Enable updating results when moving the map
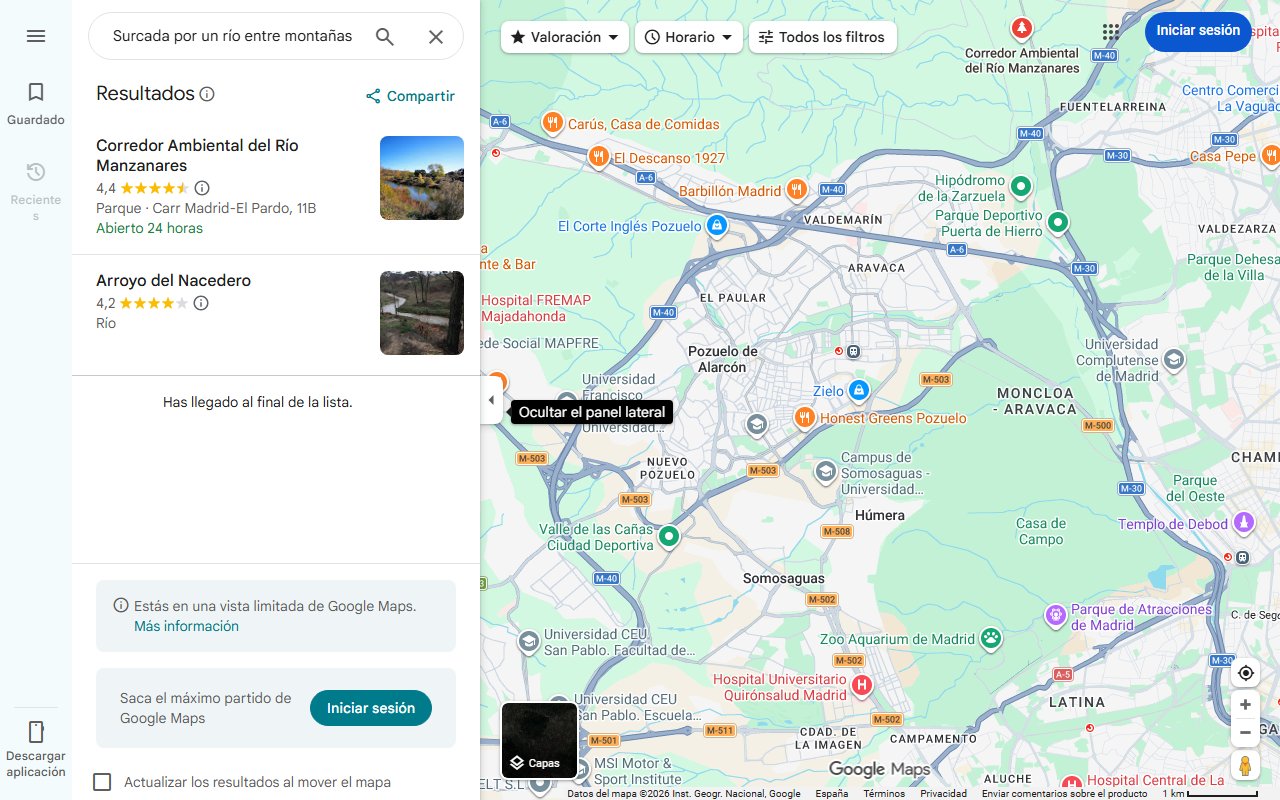 coord(102,782)
